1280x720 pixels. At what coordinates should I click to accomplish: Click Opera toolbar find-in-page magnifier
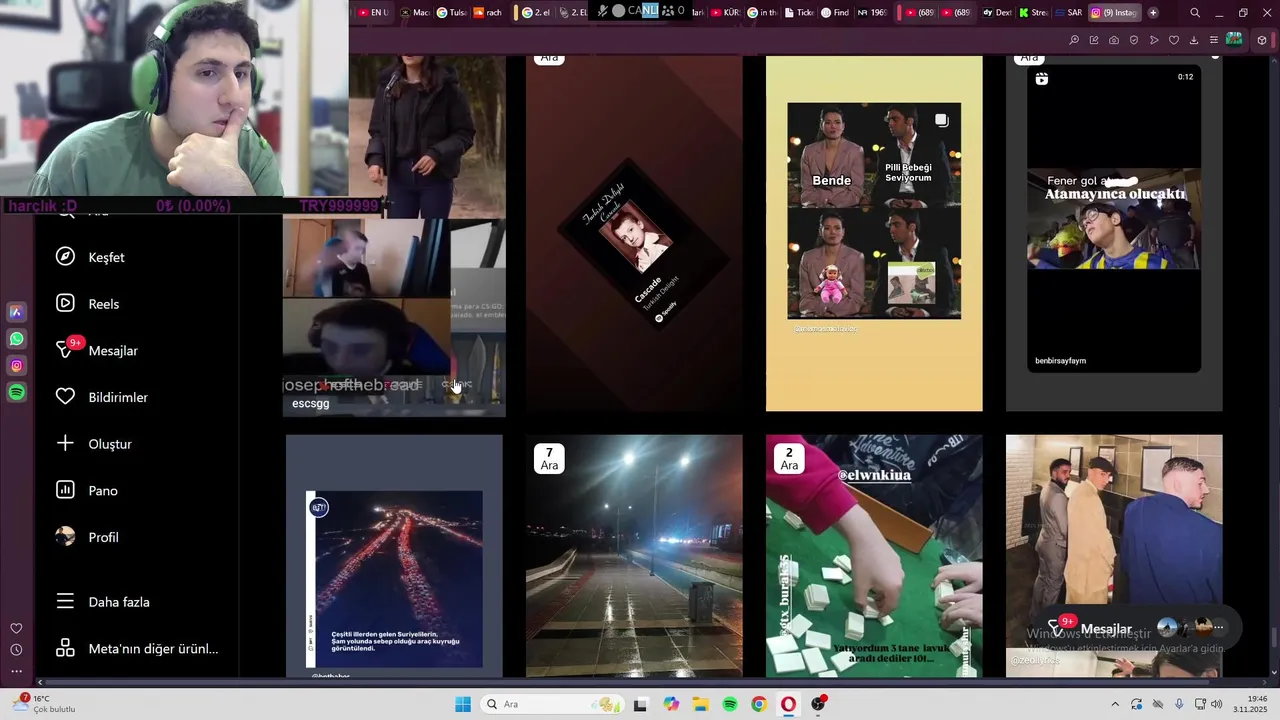(1074, 40)
